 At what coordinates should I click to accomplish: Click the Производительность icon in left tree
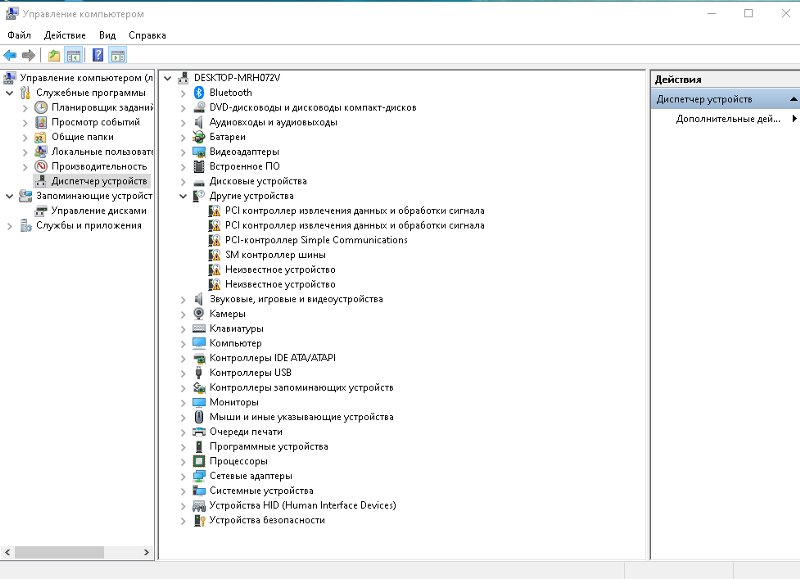41,166
